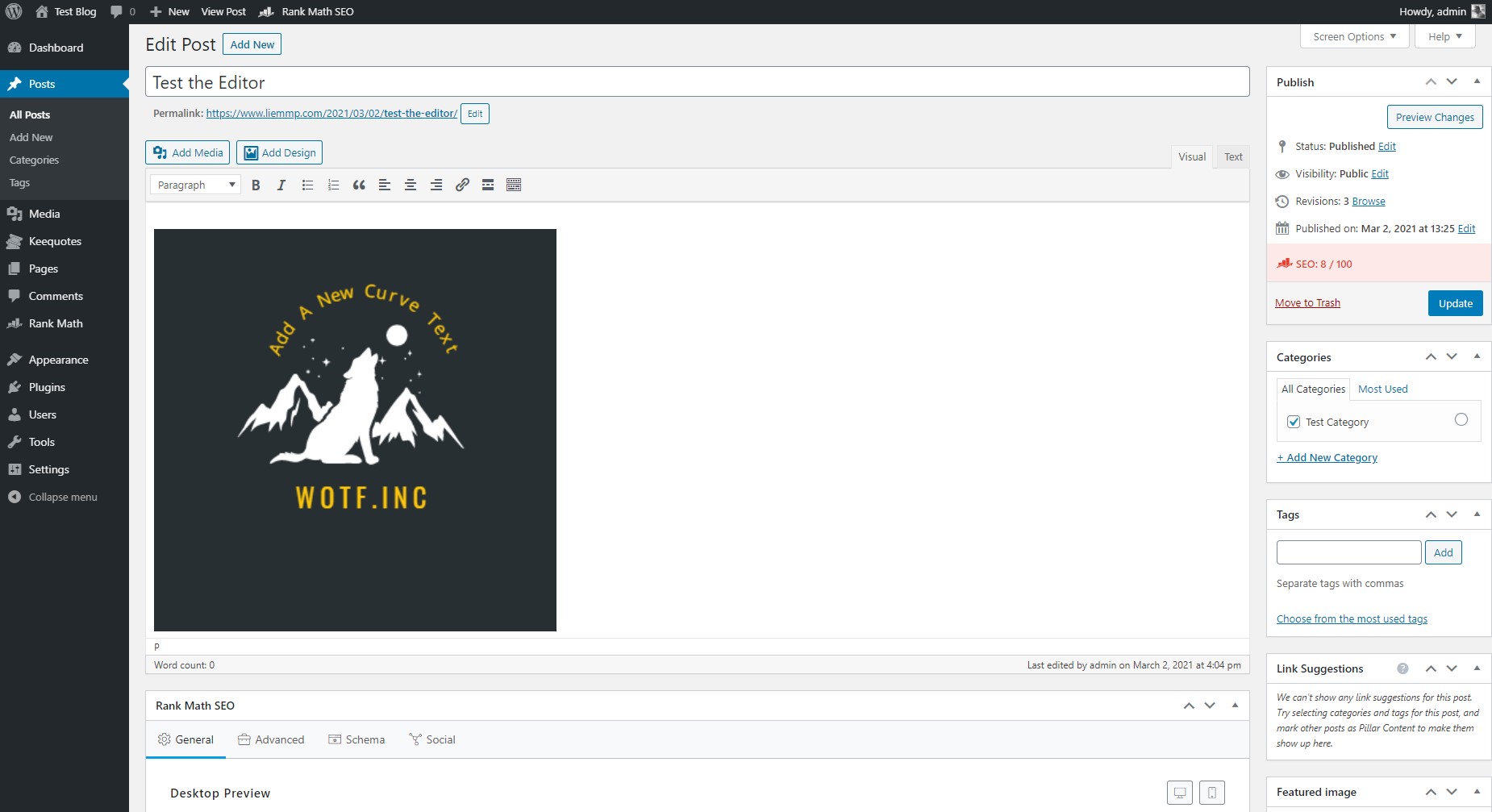This screenshot has height=812, width=1492.
Task: Browse post revisions link
Action: click(x=1369, y=202)
